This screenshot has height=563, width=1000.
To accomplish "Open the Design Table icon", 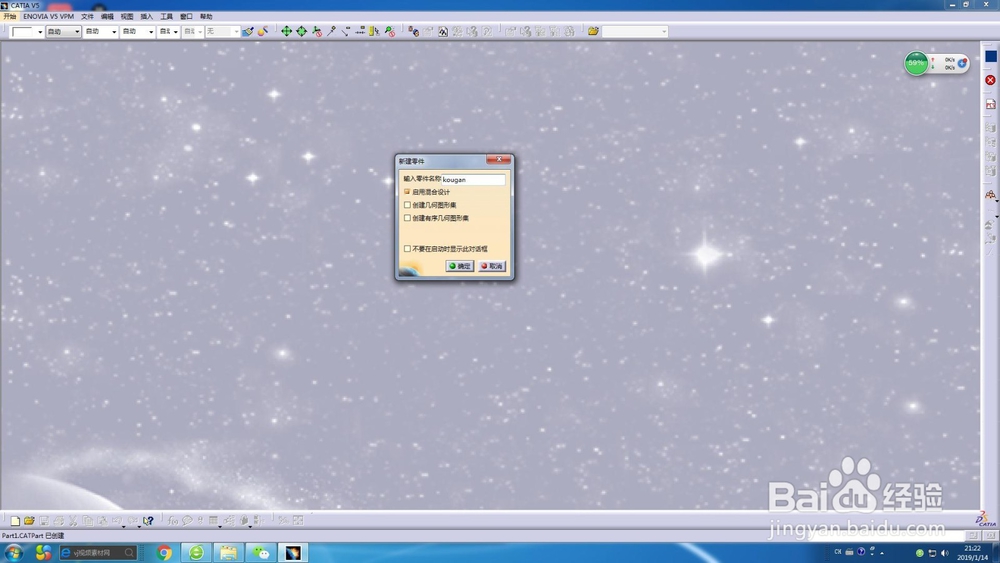I will [x=214, y=521].
